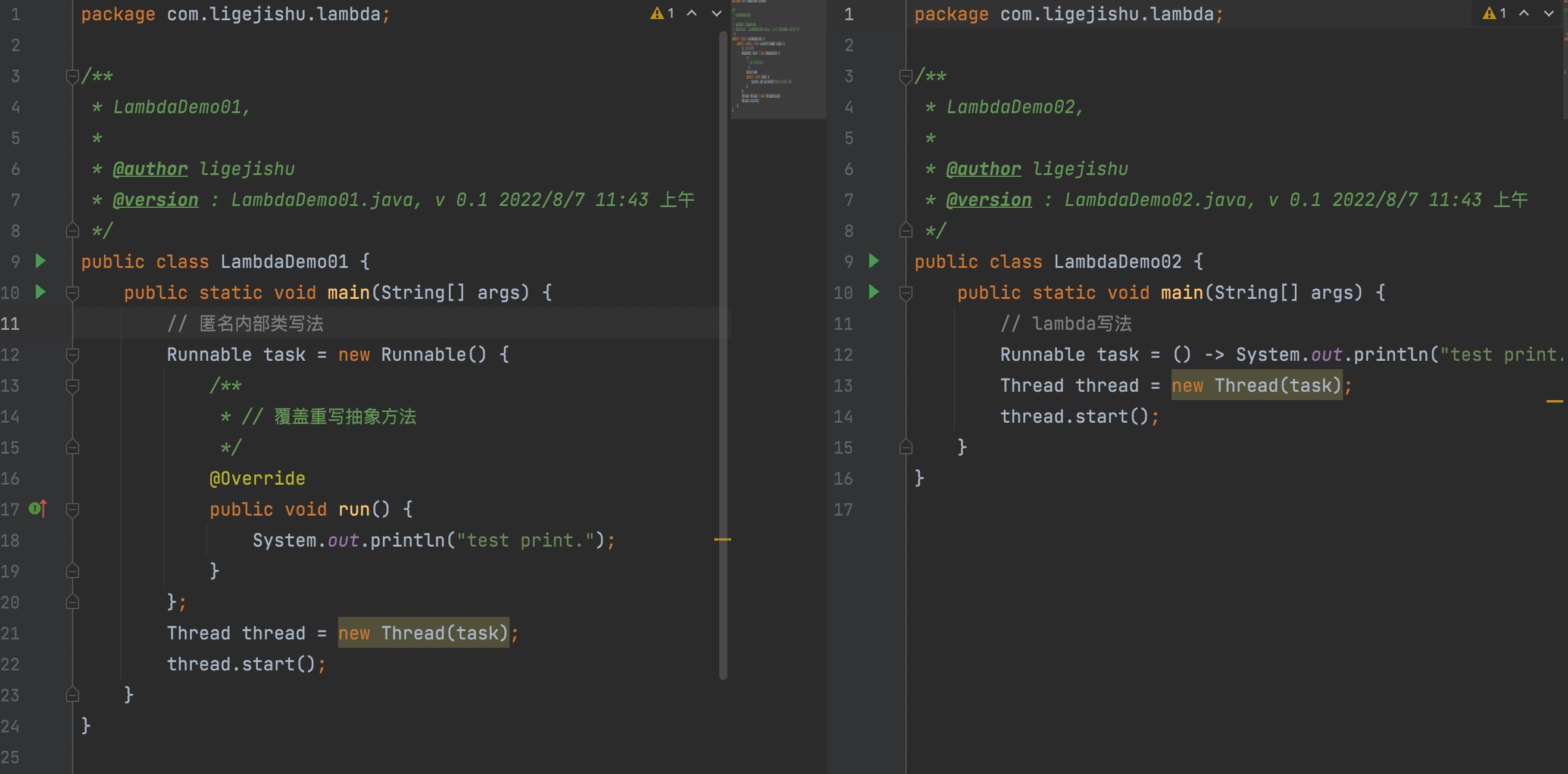Click the comment '// lambda写法'
The image size is (1568, 774).
pos(1066,323)
